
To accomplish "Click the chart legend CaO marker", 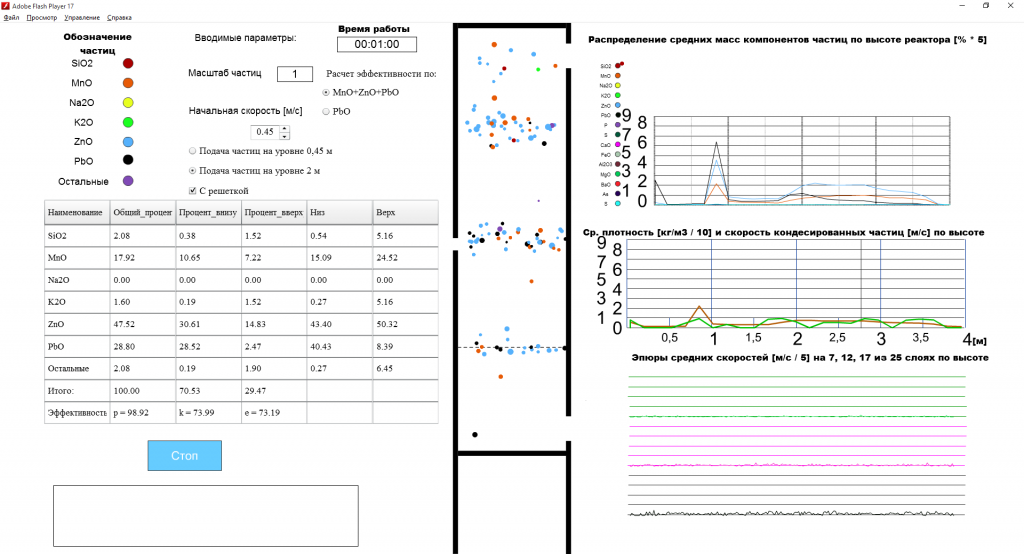I will click(x=618, y=144).
